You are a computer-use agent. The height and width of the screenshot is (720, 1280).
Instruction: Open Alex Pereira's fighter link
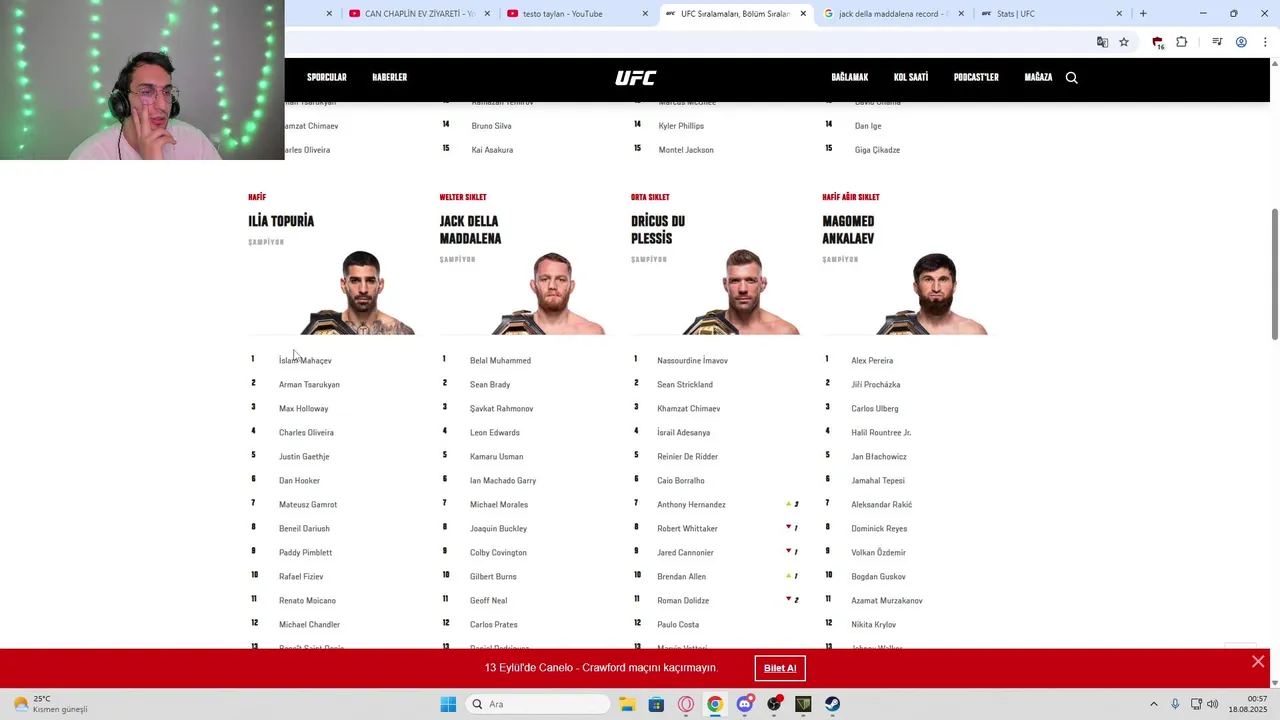coord(872,361)
